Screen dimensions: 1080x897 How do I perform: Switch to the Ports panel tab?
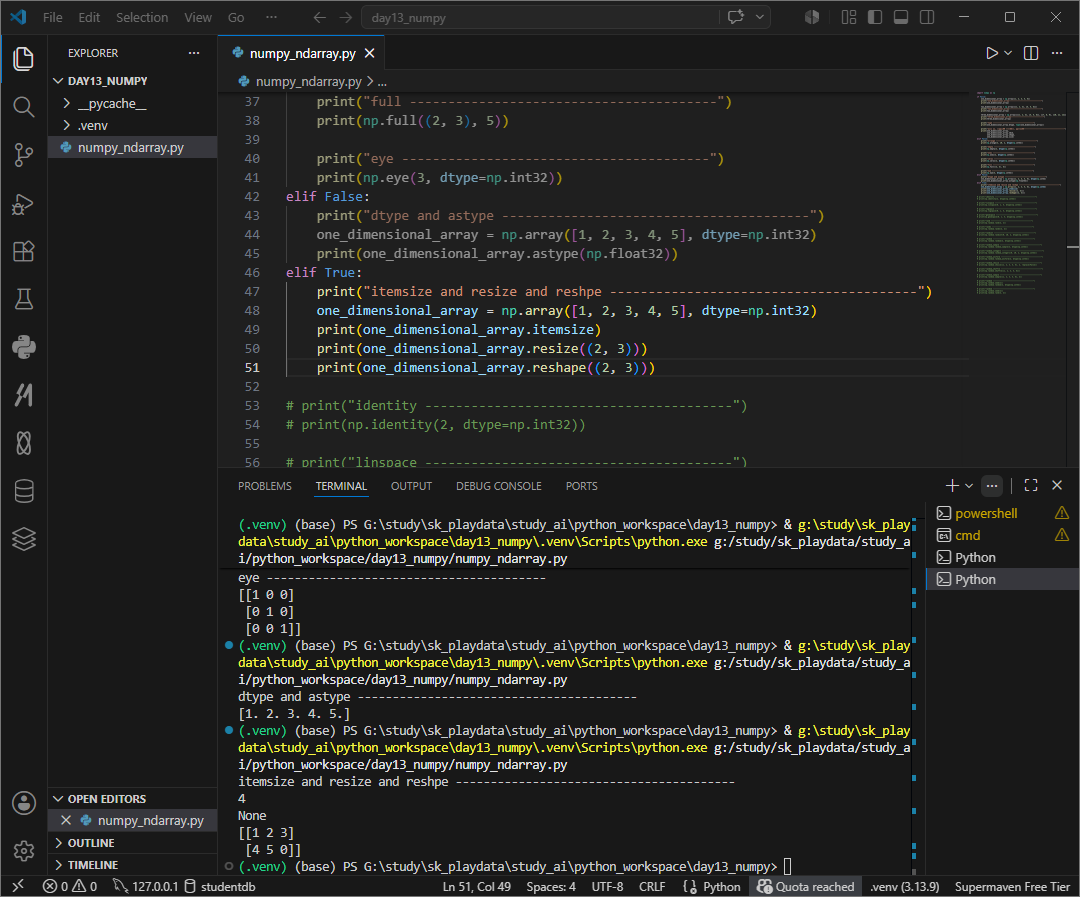pyautogui.click(x=581, y=486)
